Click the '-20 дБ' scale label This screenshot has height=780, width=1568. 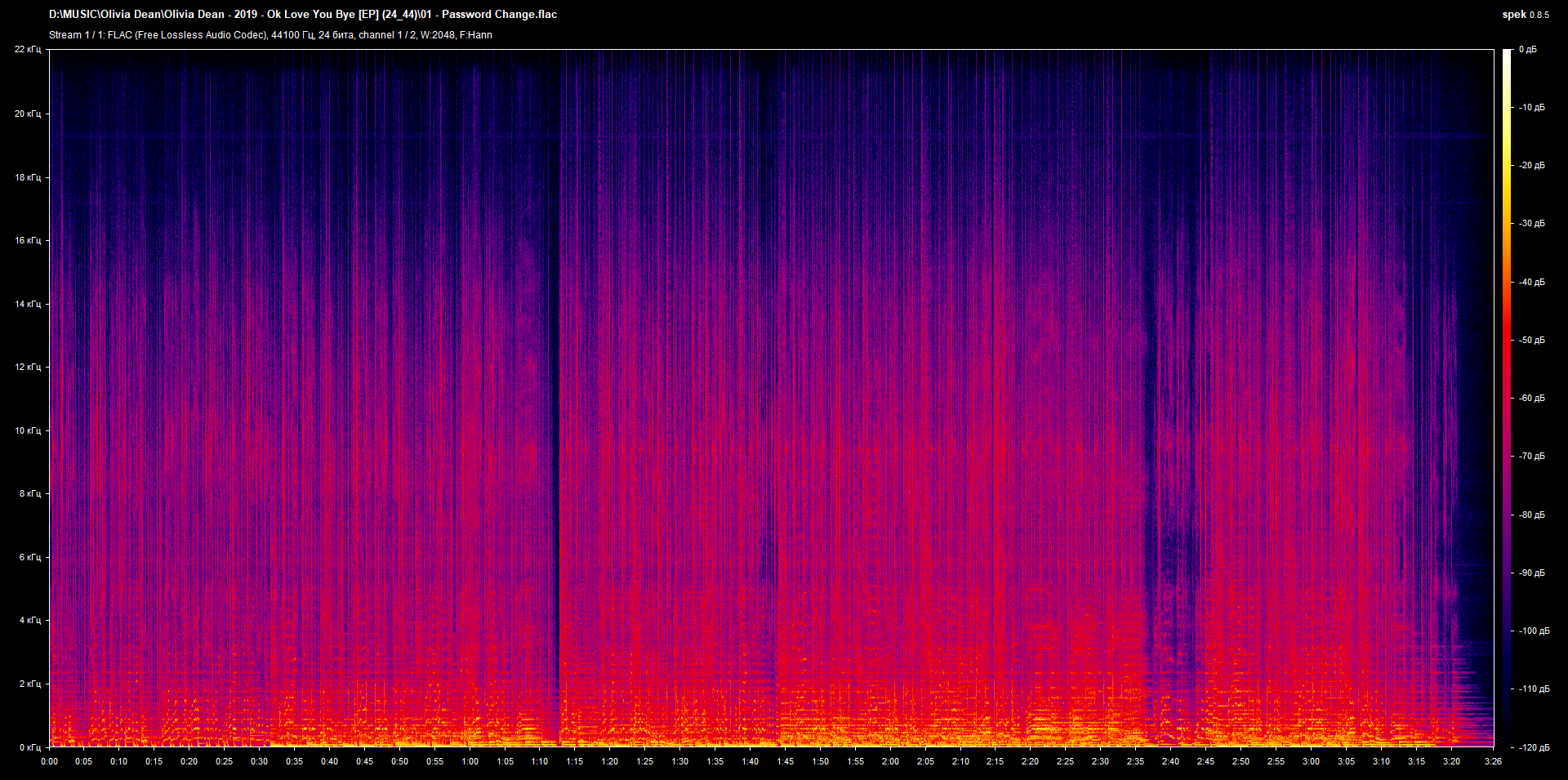[x=1531, y=166]
